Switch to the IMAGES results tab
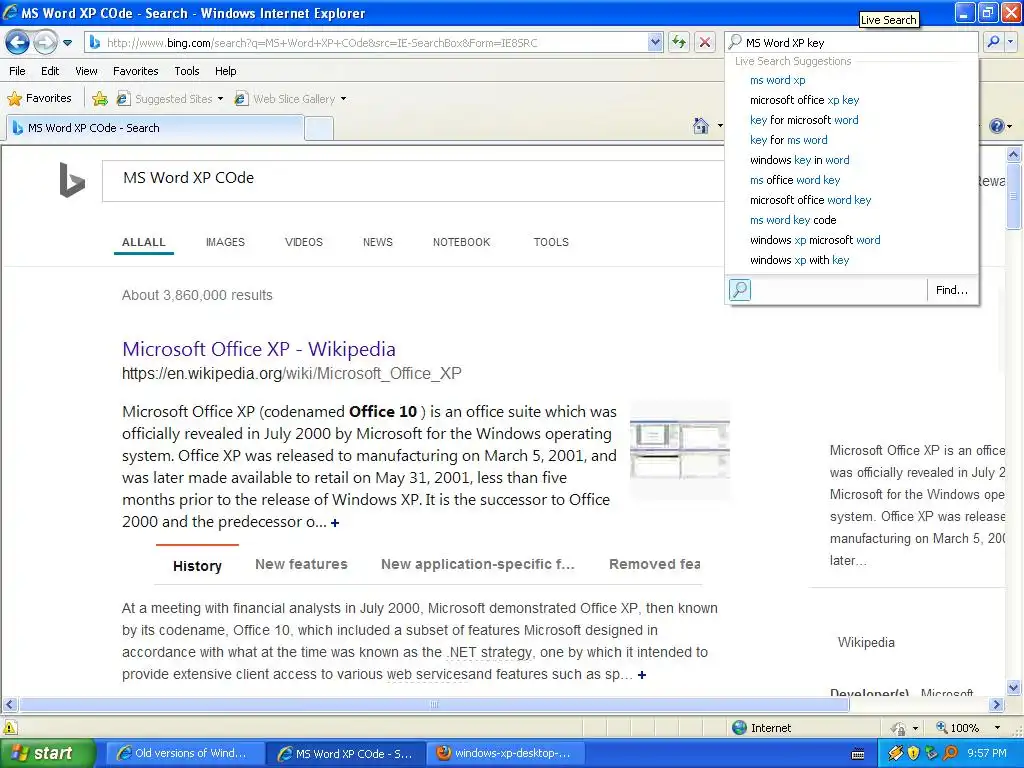Screen dimensions: 1024x768 pyautogui.click(x=225, y=242)
